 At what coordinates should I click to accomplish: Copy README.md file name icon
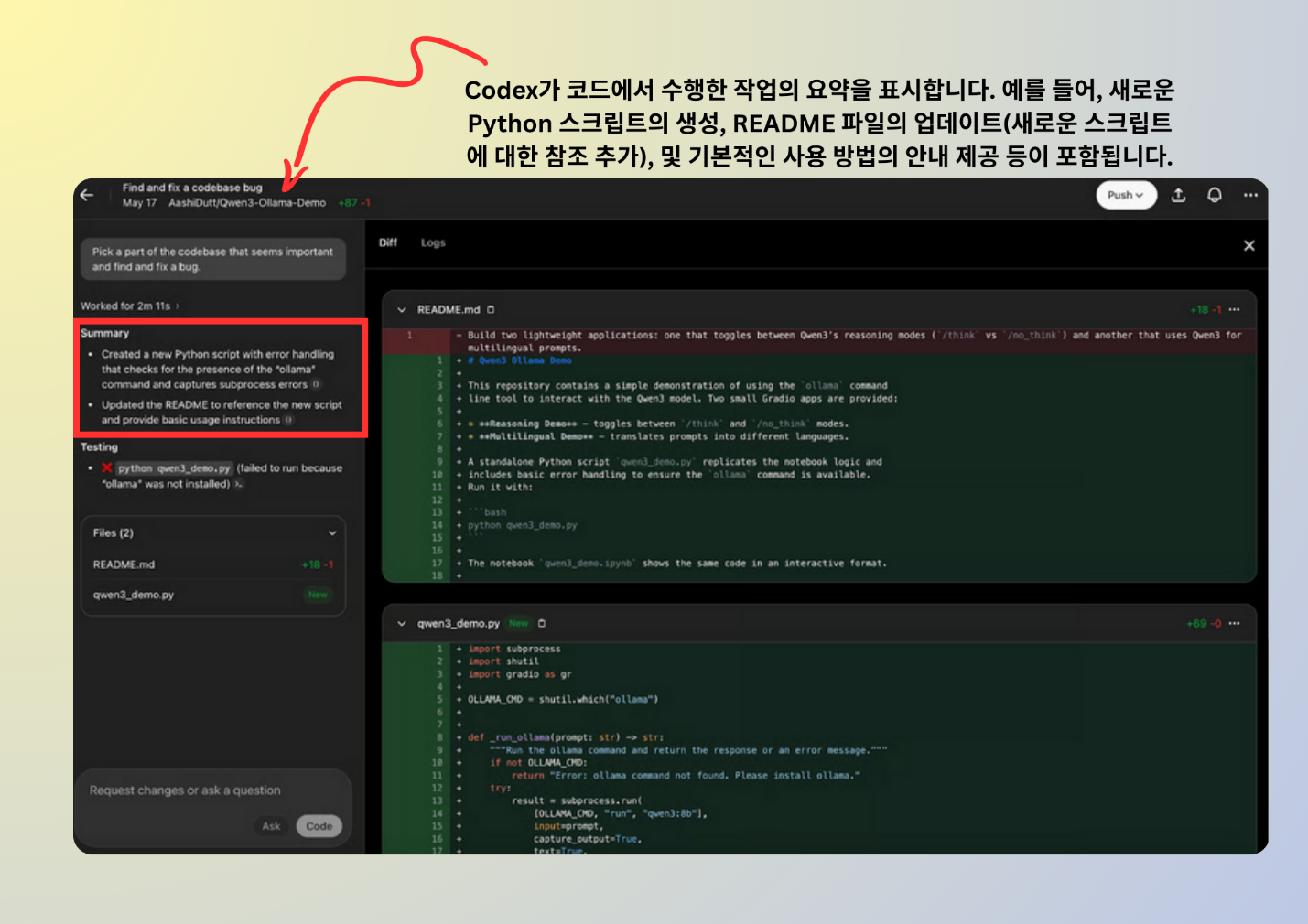tap(491, 310)
